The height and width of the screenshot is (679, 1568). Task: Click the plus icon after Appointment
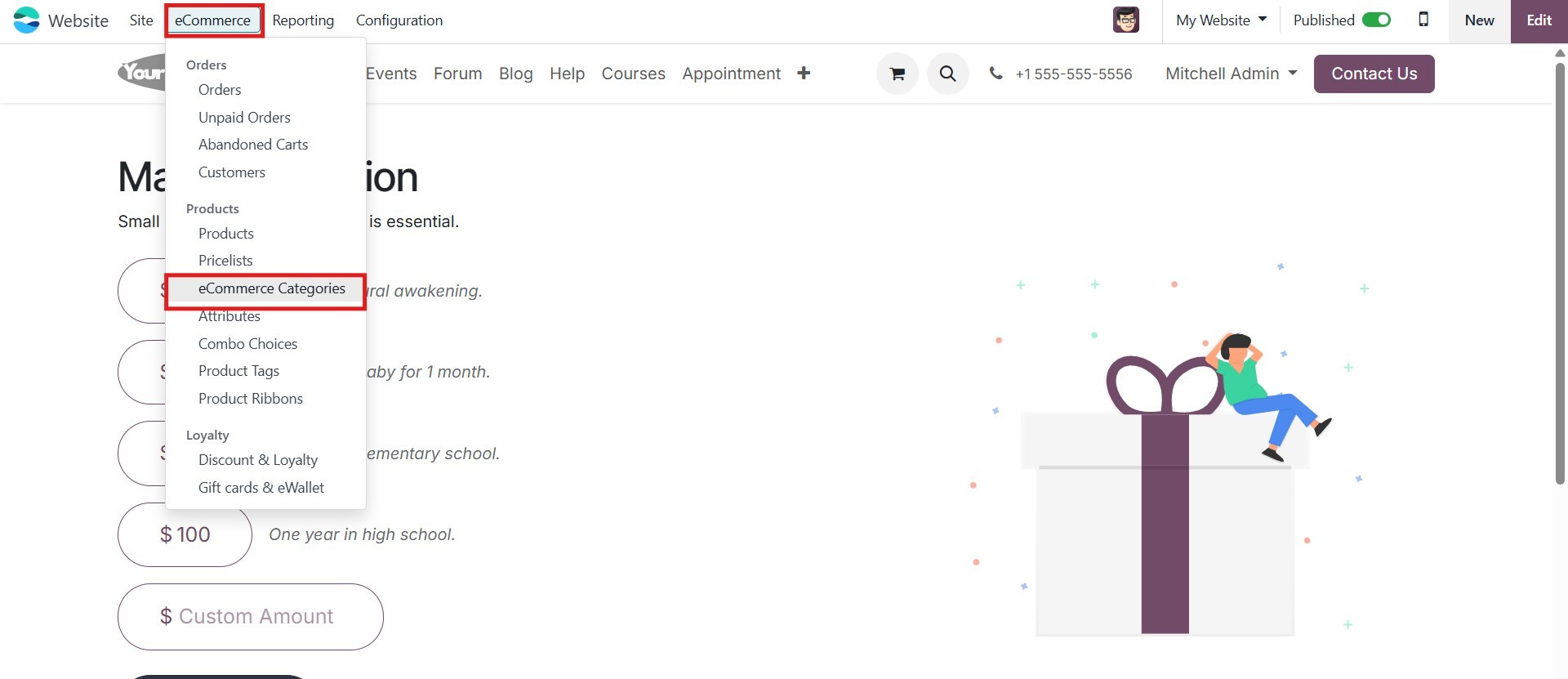click(x=804, y=74)
